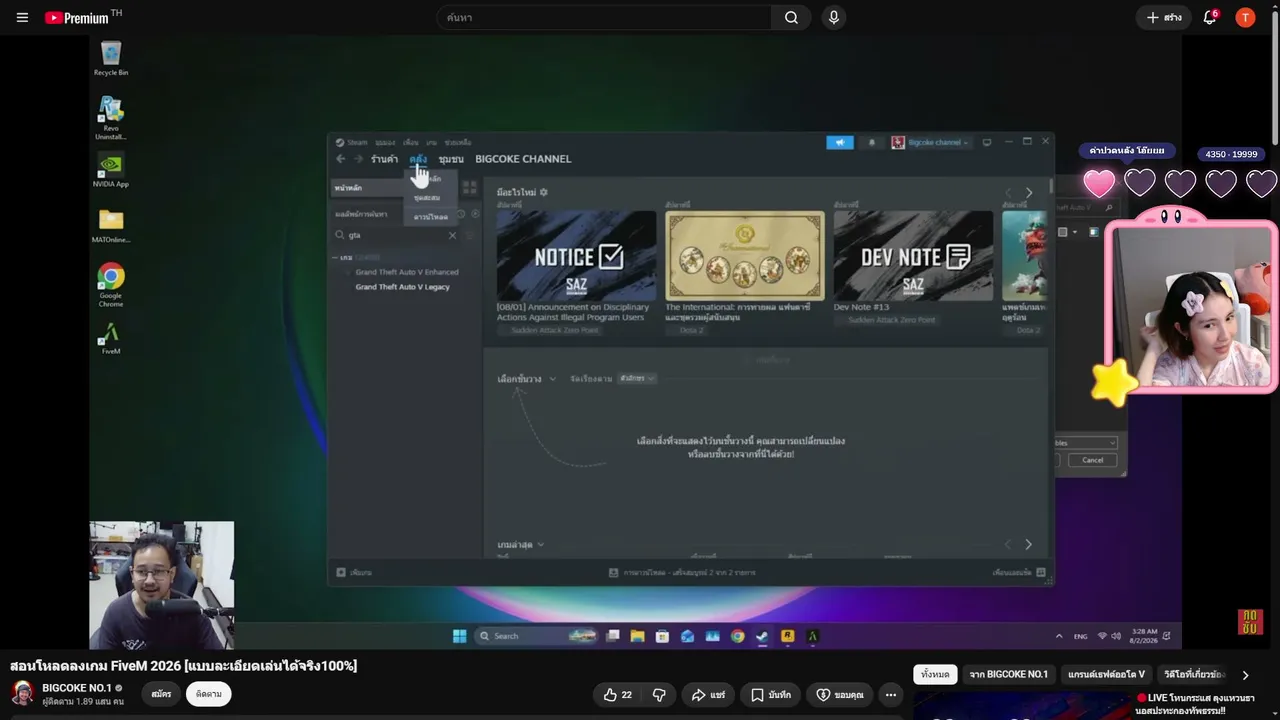Switch Steam library to grid view
Image resolution: width=1280 pixels, height=720 pixels.
(469, 188)
